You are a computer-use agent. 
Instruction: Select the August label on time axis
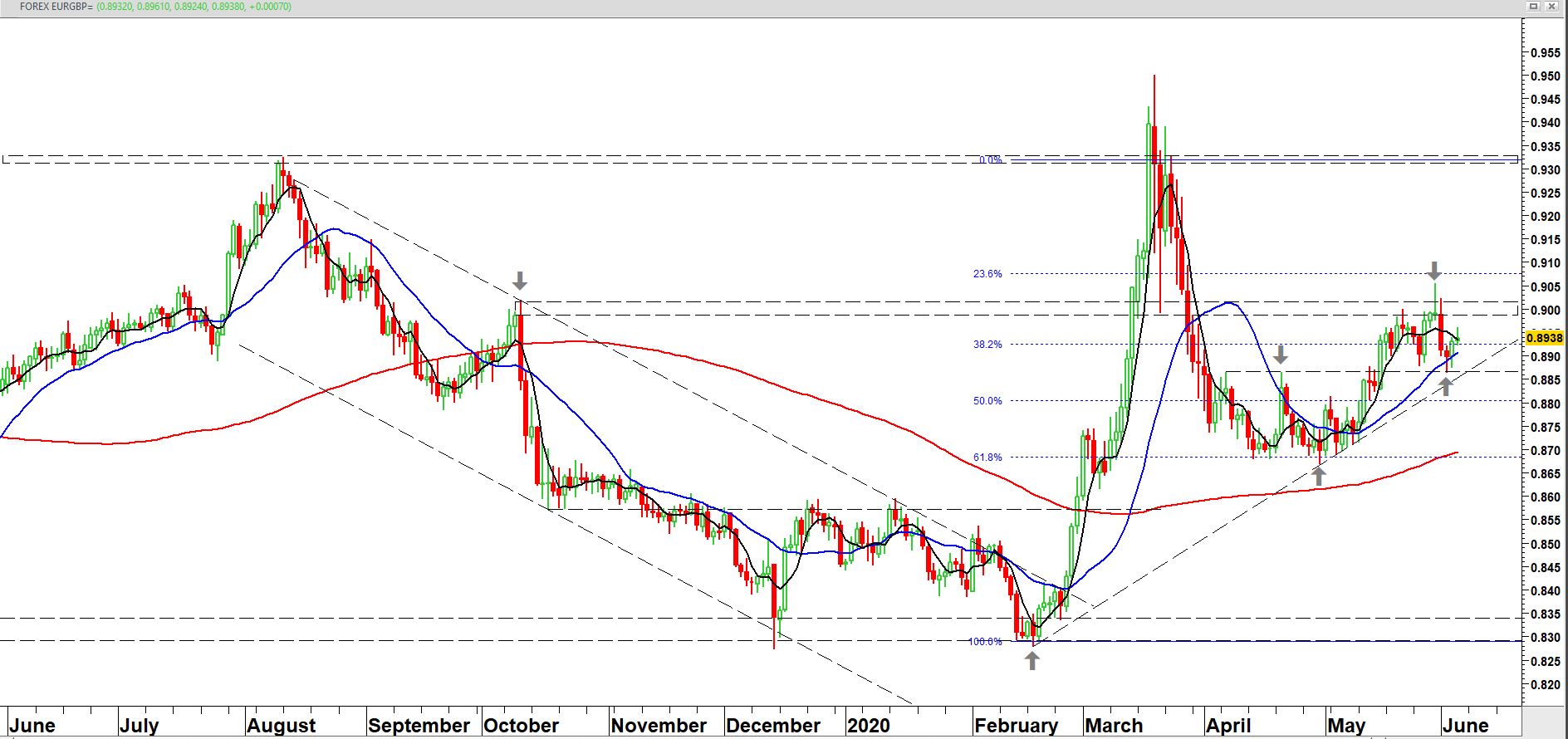(282, 725)
